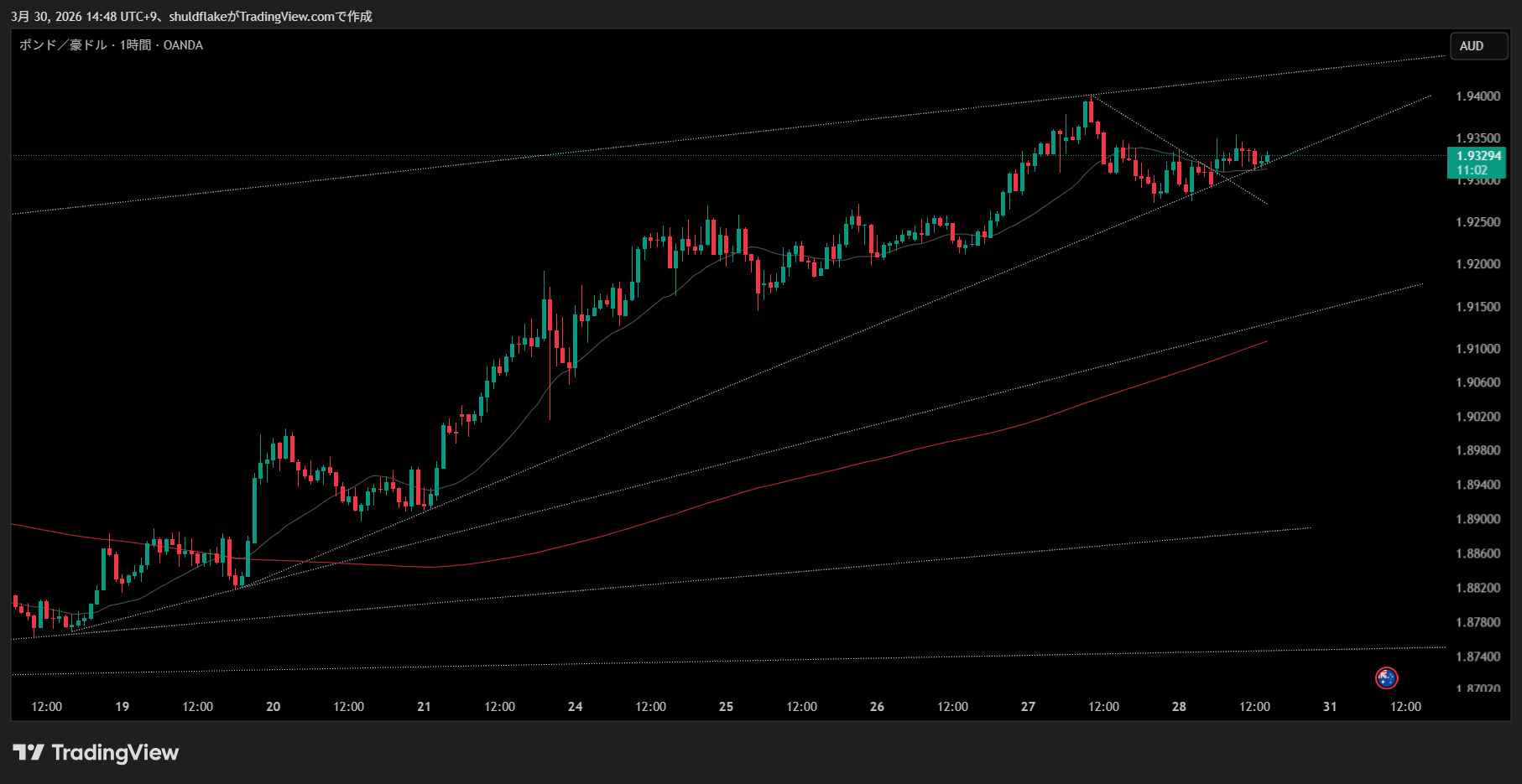This screenshot has height=784, width=1522.
Task: Click the TradingView logo icon
Action: pyautogui.click(x=28, y=752)
